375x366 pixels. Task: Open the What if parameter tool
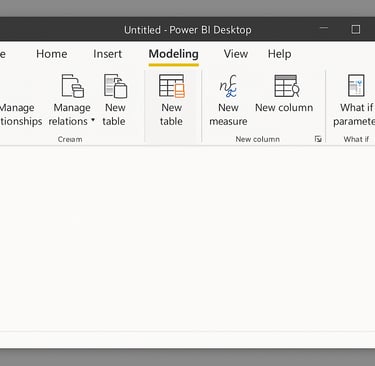pos(354,100)
